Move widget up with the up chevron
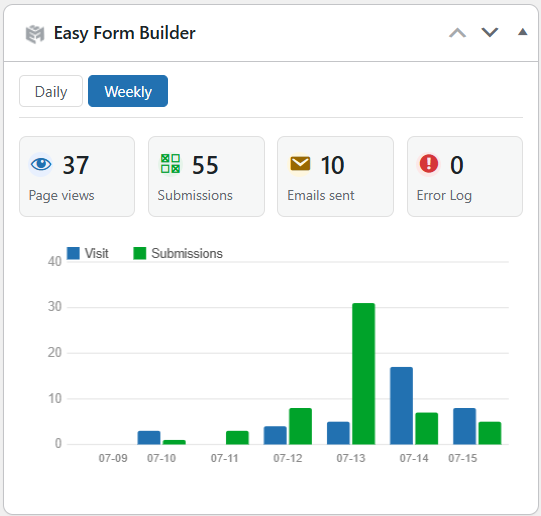The width and height of the screenshot is (541, 516). coord(458,33)
